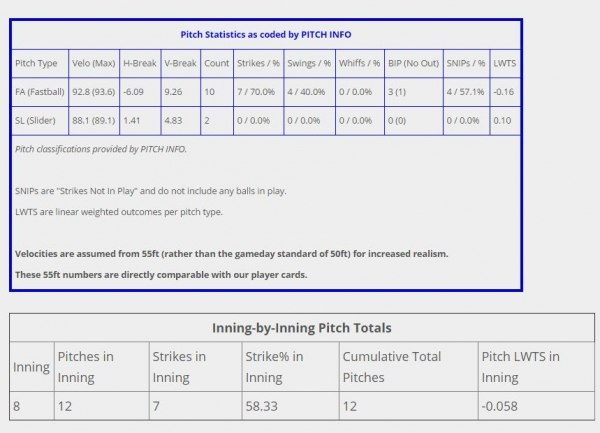600x433 pixels.
Task: Select the Whiffs / % column header
Action: [360, 63]
